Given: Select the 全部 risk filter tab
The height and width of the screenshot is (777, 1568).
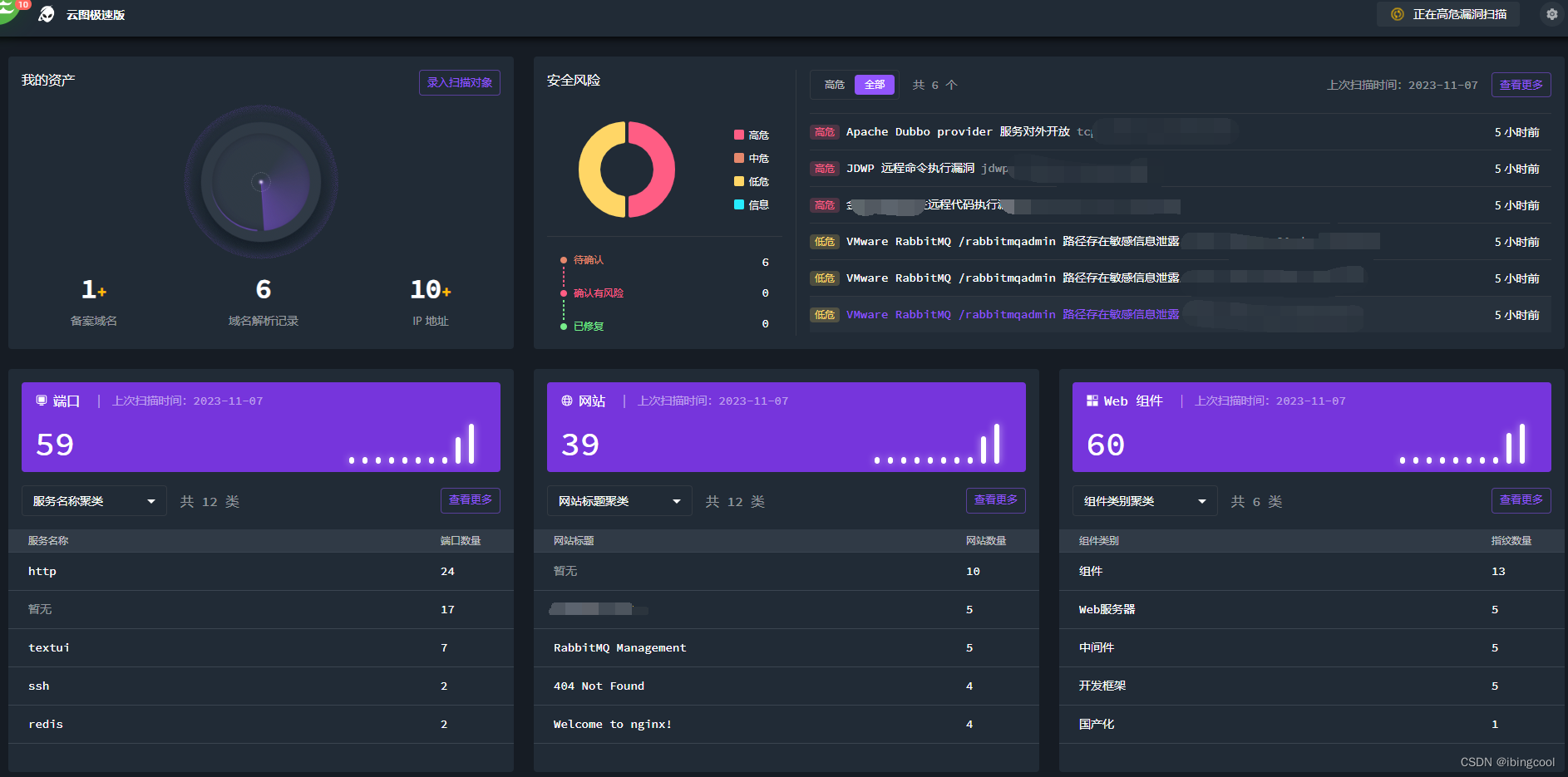Looking at the screenshot, I should point(875,85).
